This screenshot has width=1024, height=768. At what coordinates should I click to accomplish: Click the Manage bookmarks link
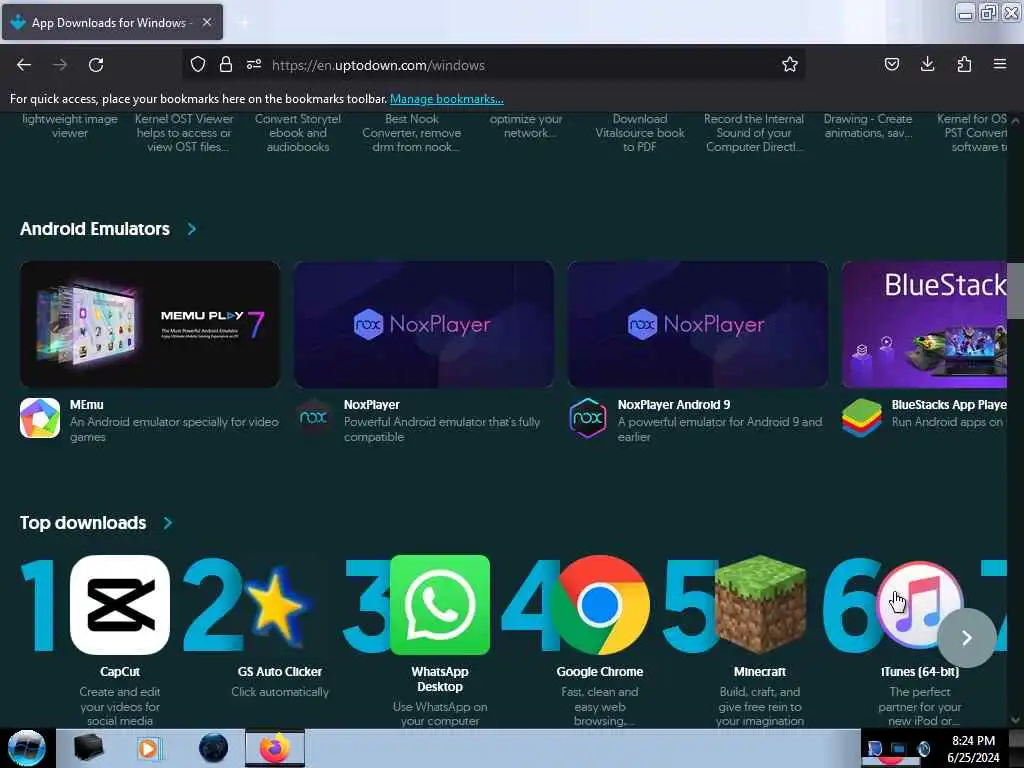click(447, 99)
